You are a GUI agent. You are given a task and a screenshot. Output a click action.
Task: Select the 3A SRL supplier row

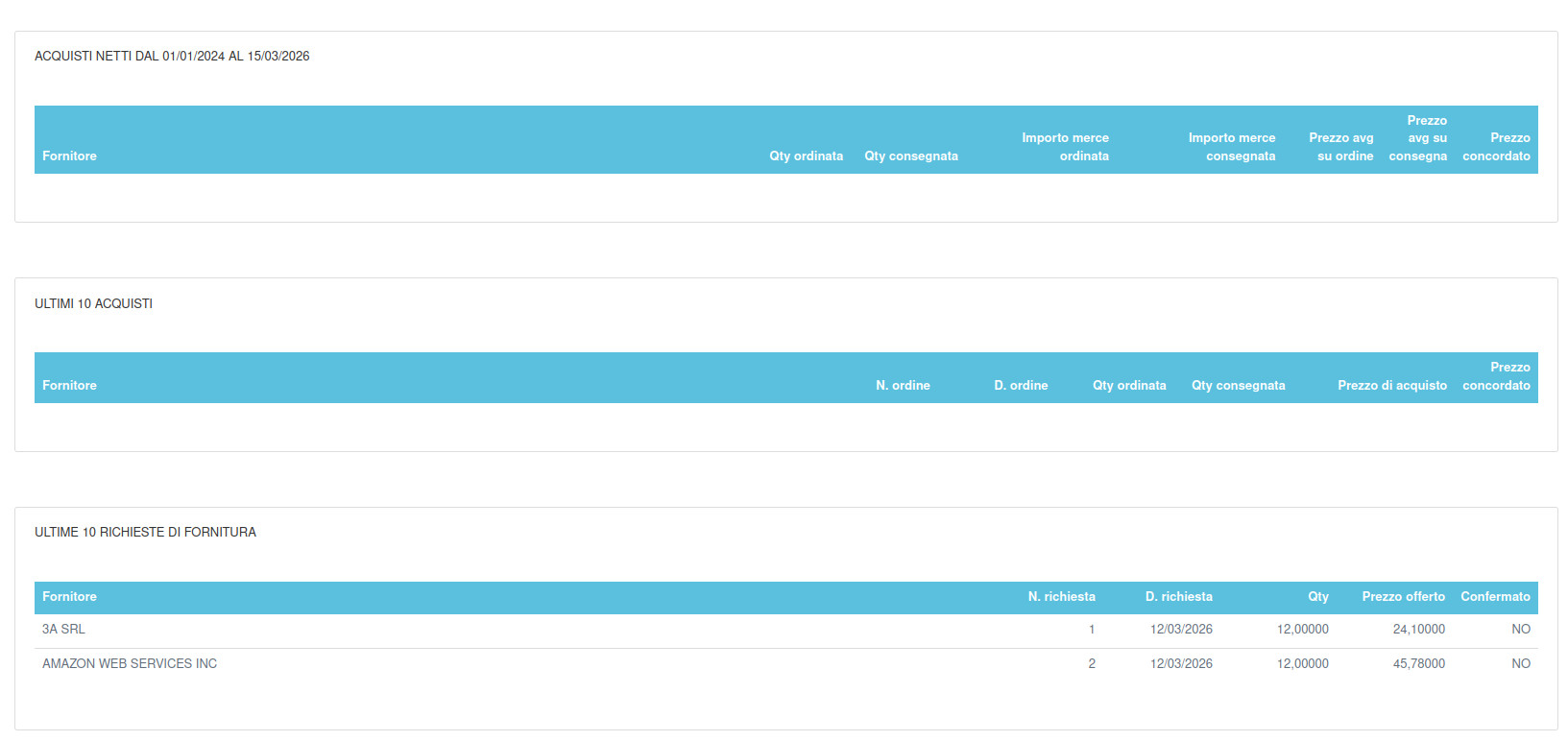pyautogui.click(x=63, y=630)
